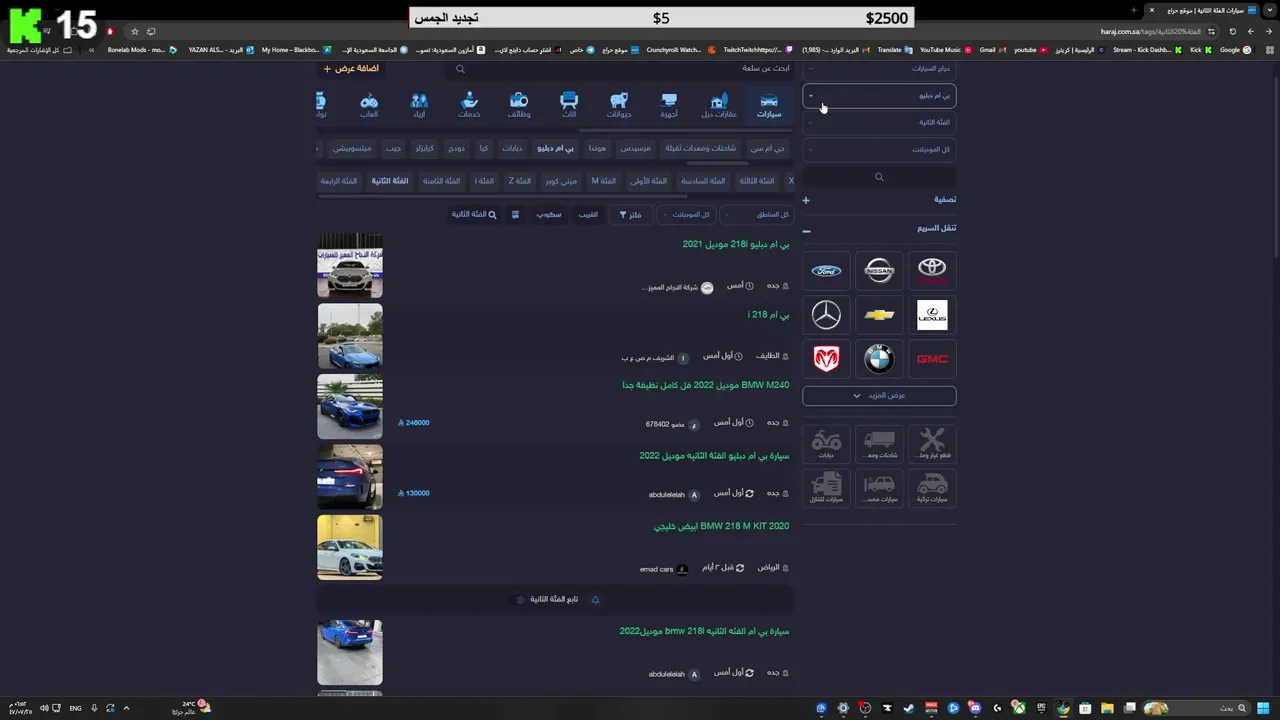The height and width of the screenshot is (720, 1280).
Task: Open the وظائف jobs category
Action: point(519,105)
